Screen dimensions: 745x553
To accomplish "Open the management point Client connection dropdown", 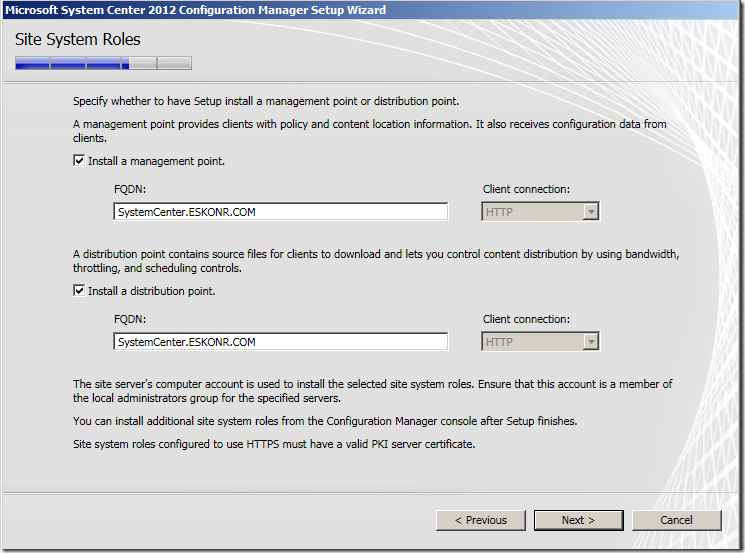I will click(x=540, y=211).
